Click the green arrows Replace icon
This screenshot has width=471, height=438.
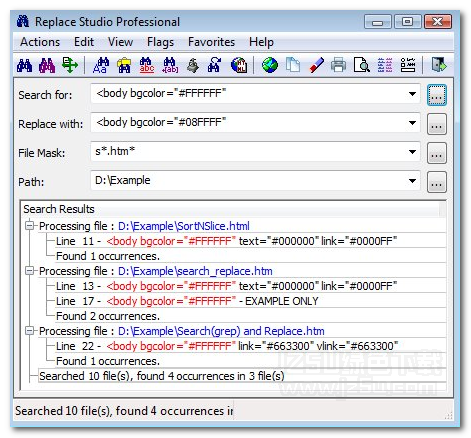70,65
